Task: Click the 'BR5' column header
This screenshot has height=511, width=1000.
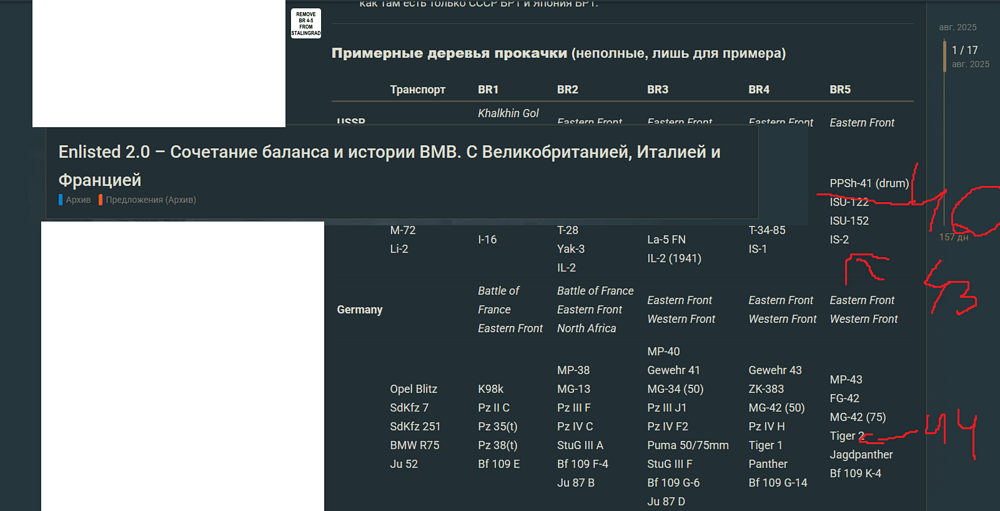Action: (840, 90)
